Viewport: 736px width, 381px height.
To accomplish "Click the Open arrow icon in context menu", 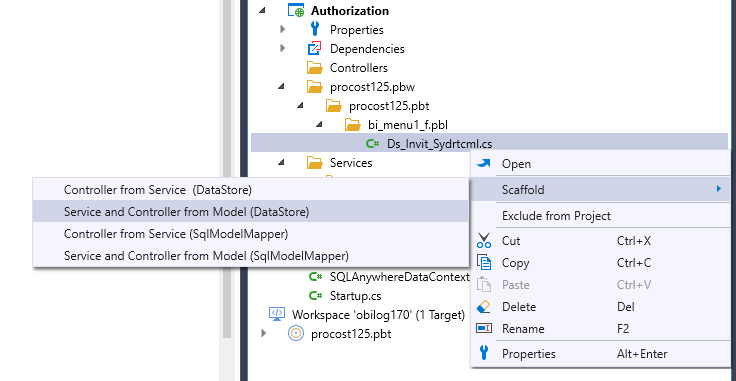I will [483, 163].
